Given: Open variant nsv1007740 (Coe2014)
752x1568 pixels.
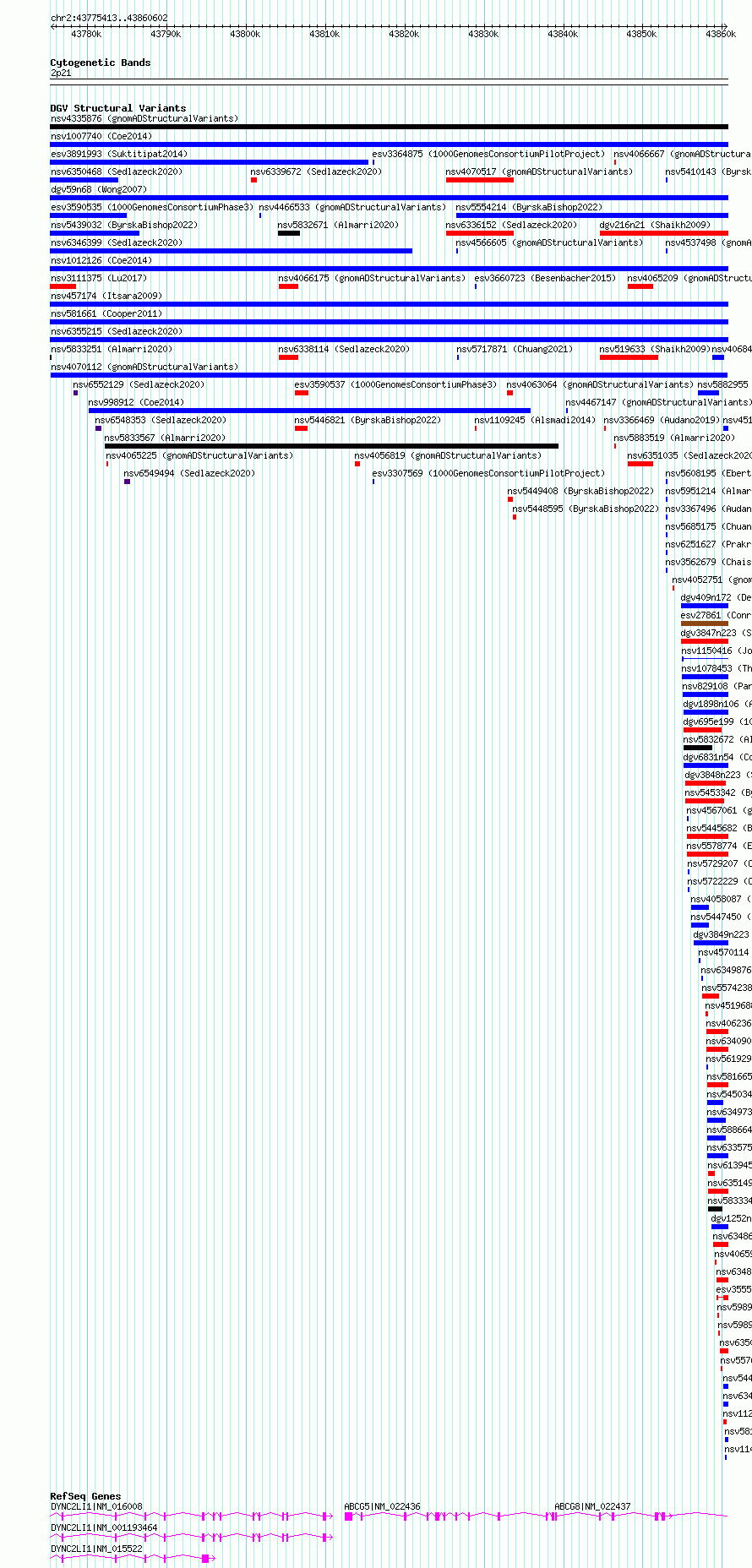Looking at the screenshot, I should click(x=101, y=136).
